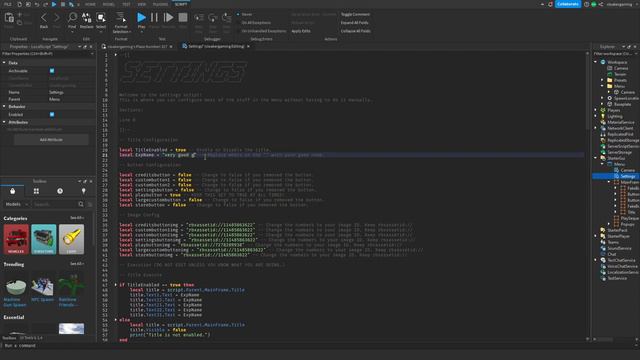
Task: Click the Find magnifier tool
Action: click(x=72, y=17)
